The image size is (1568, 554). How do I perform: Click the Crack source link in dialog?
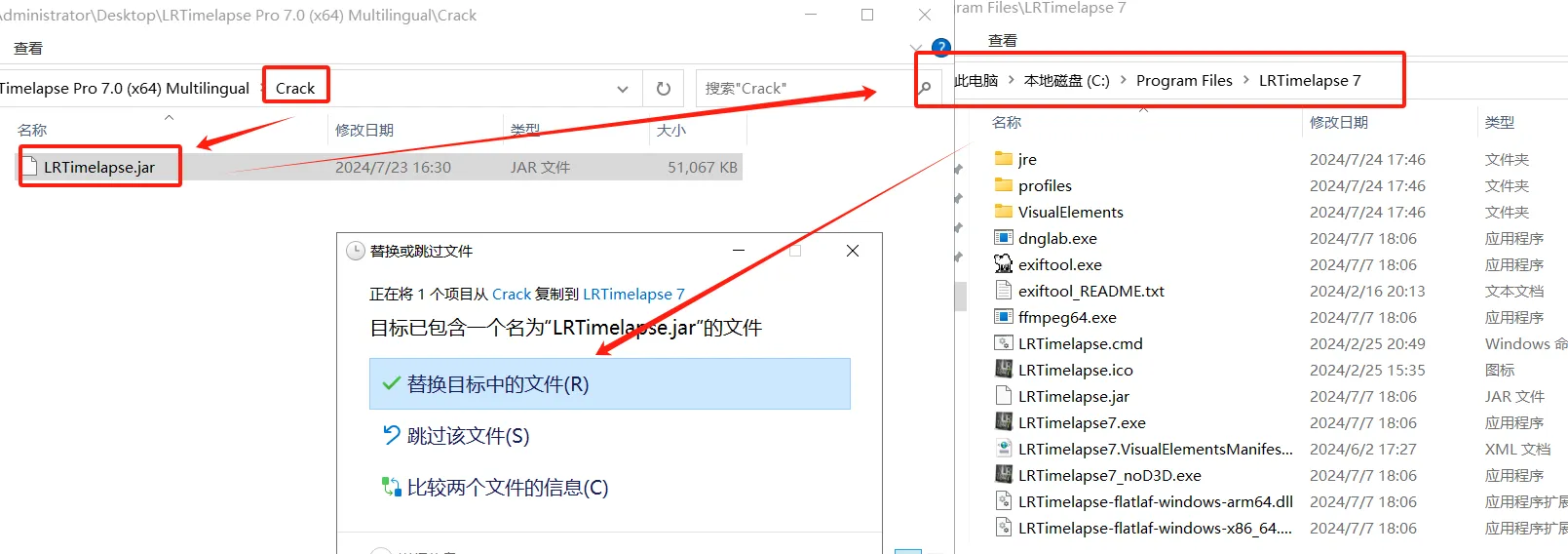pos(512,294)
